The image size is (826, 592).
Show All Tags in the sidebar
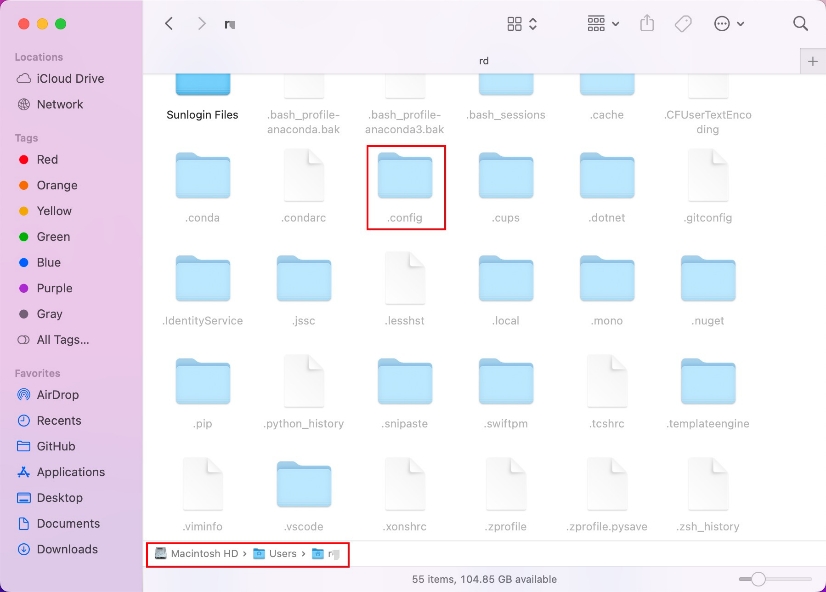click(62, 340)
